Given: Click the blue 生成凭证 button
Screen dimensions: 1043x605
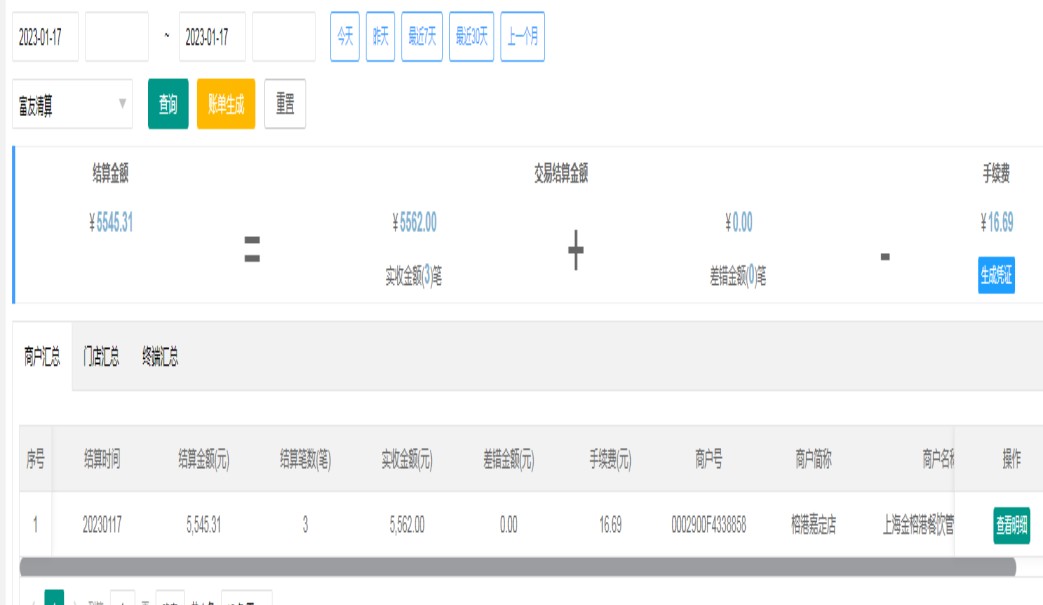Looking at the screenshot, I should pyautogui.click(x=996, y=275).
